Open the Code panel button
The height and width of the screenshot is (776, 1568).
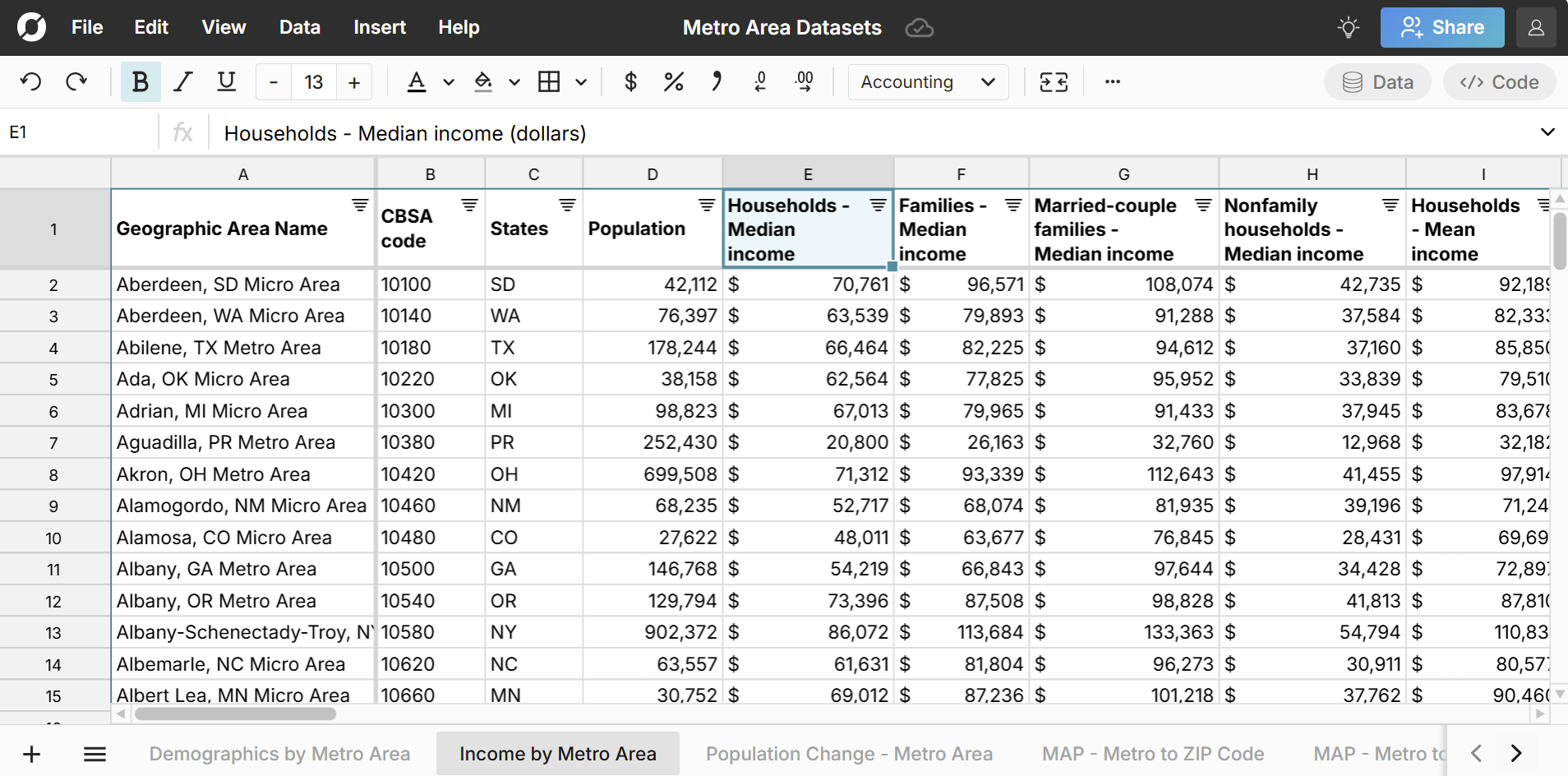(x=1499, y=82)
